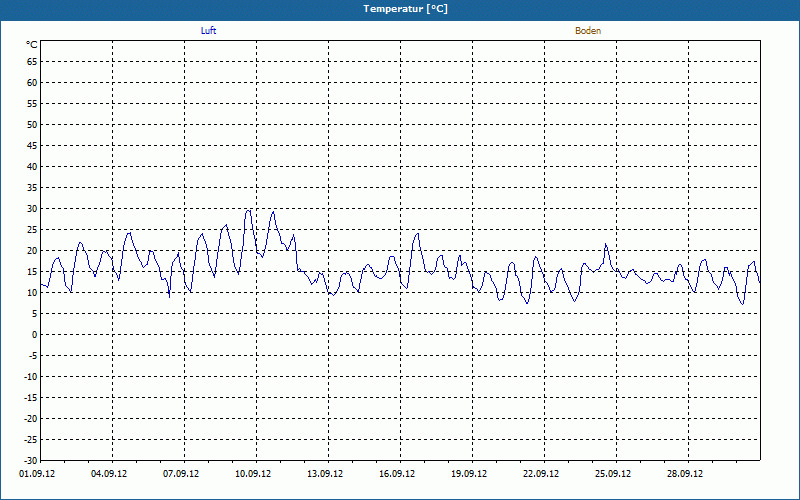800x500 pixels.
Task: Click the 25.09.12 date label
Action: tap(613, 474)
